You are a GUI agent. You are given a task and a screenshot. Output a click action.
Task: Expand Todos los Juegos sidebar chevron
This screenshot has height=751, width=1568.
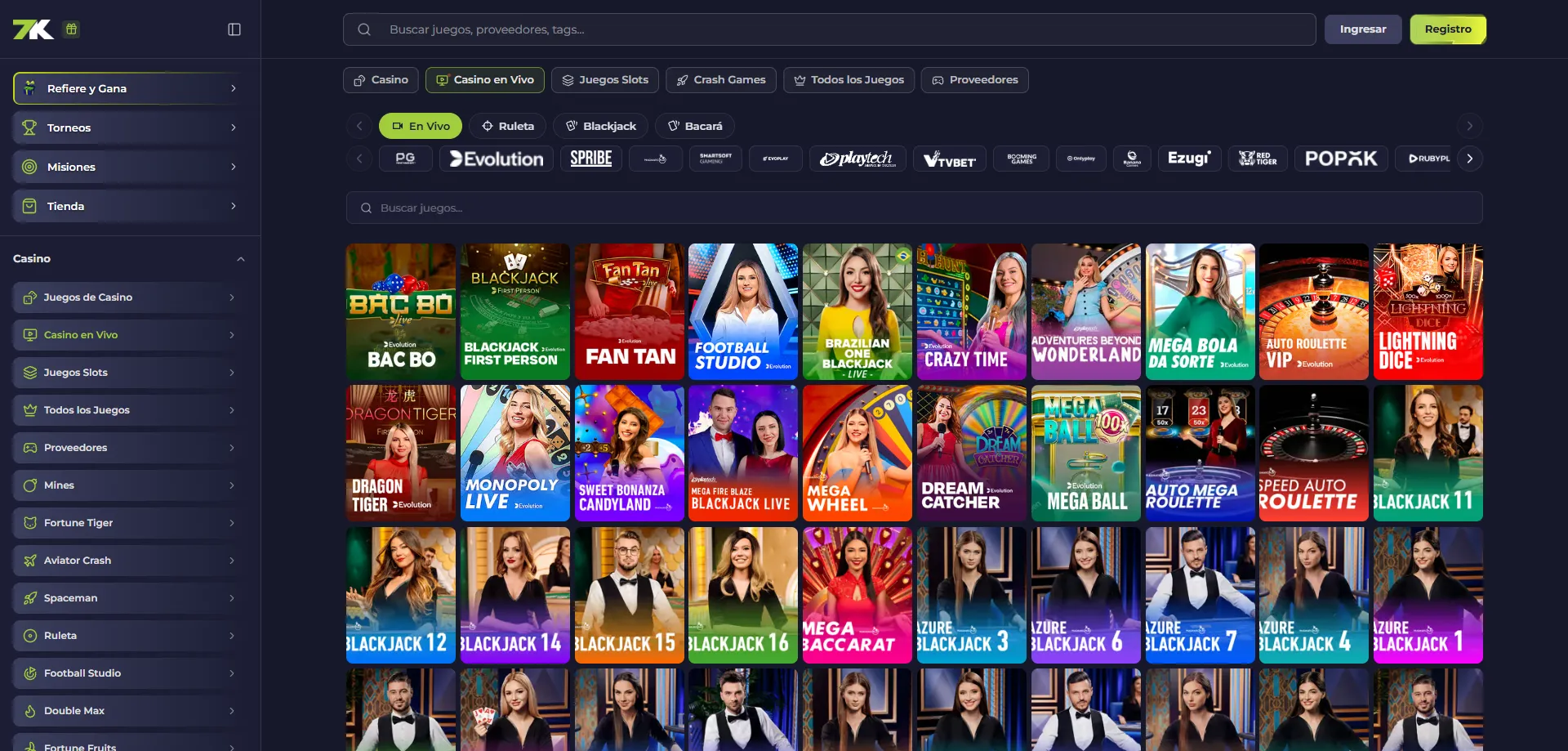click(232, 410)
